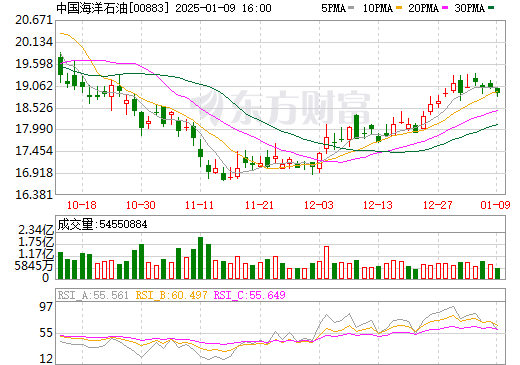Click the 12-27 date axis label
The width and height of the screenshot is (520, 365).
(438, 205)
